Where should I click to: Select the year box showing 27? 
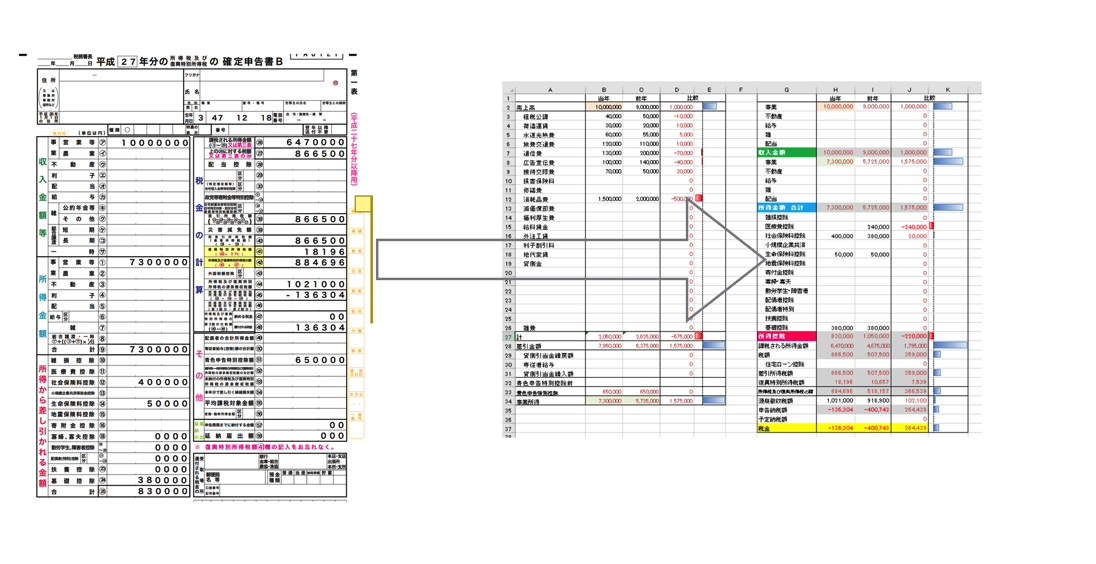[127, 62]
